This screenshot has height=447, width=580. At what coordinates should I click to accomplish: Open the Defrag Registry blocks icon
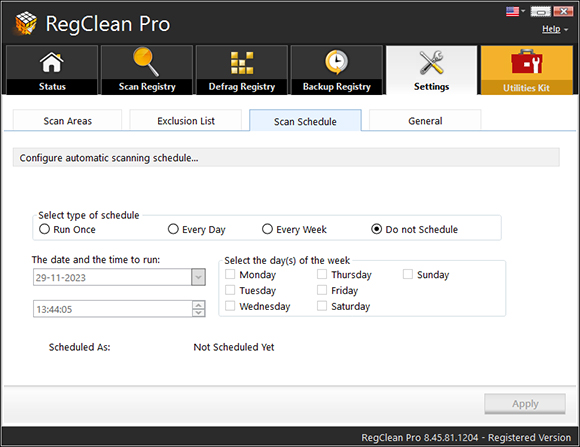click(x=242, y=63)
